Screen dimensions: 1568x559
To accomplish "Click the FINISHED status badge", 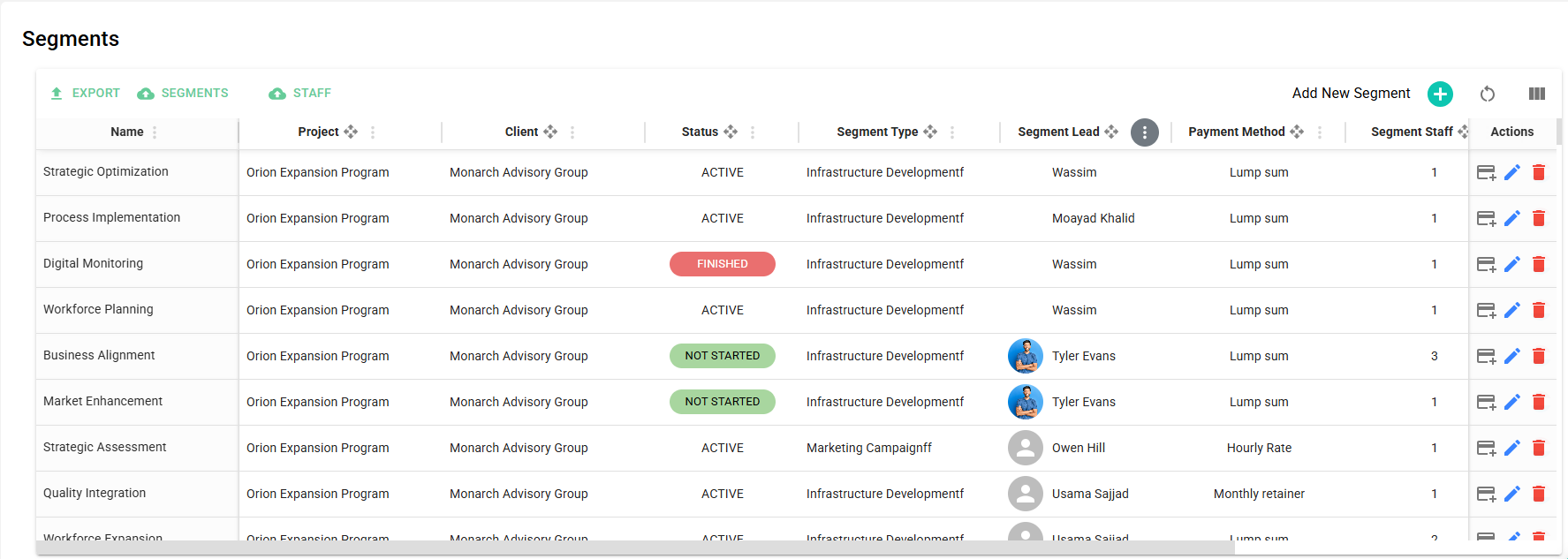I will [x=722, y=264].
